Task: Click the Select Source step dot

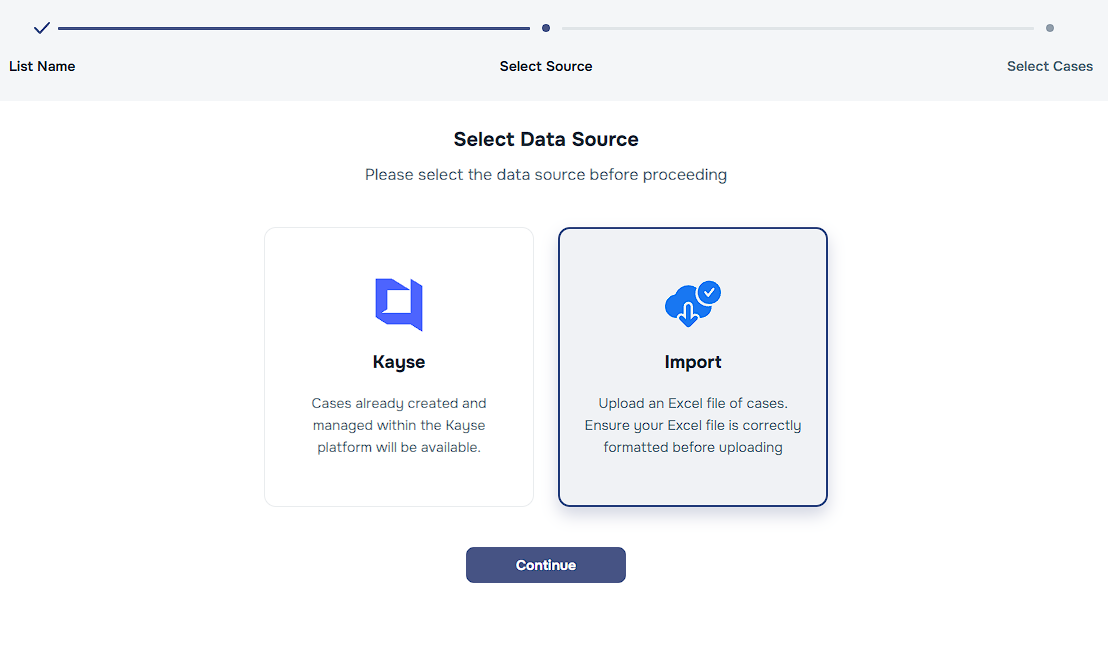Action: click(x=546, y=28)
